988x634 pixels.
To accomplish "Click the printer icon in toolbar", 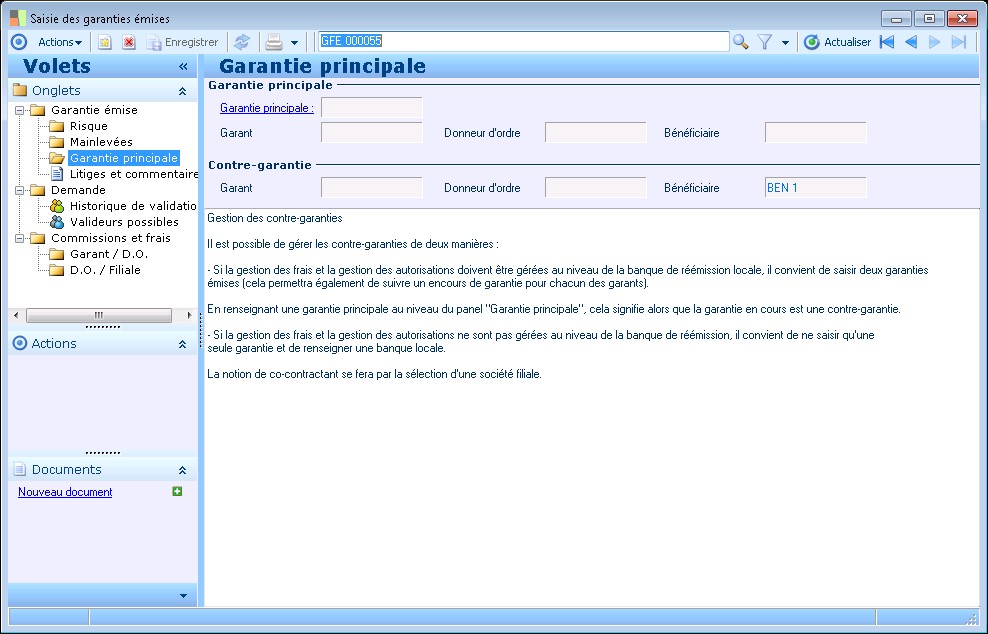I will 274,42.
